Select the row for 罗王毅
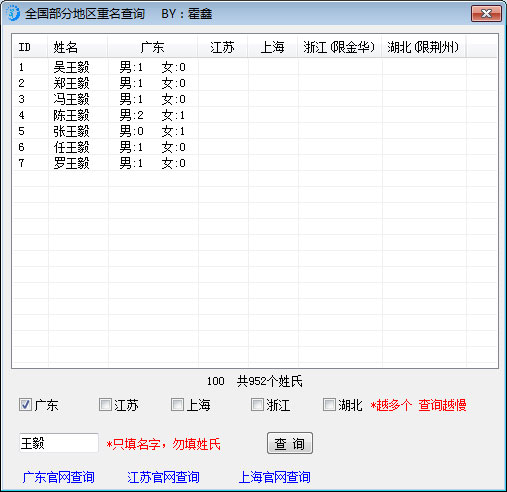The height and width of the screenshot is (492, 507). pyautogui.click(x=255, y=163)
